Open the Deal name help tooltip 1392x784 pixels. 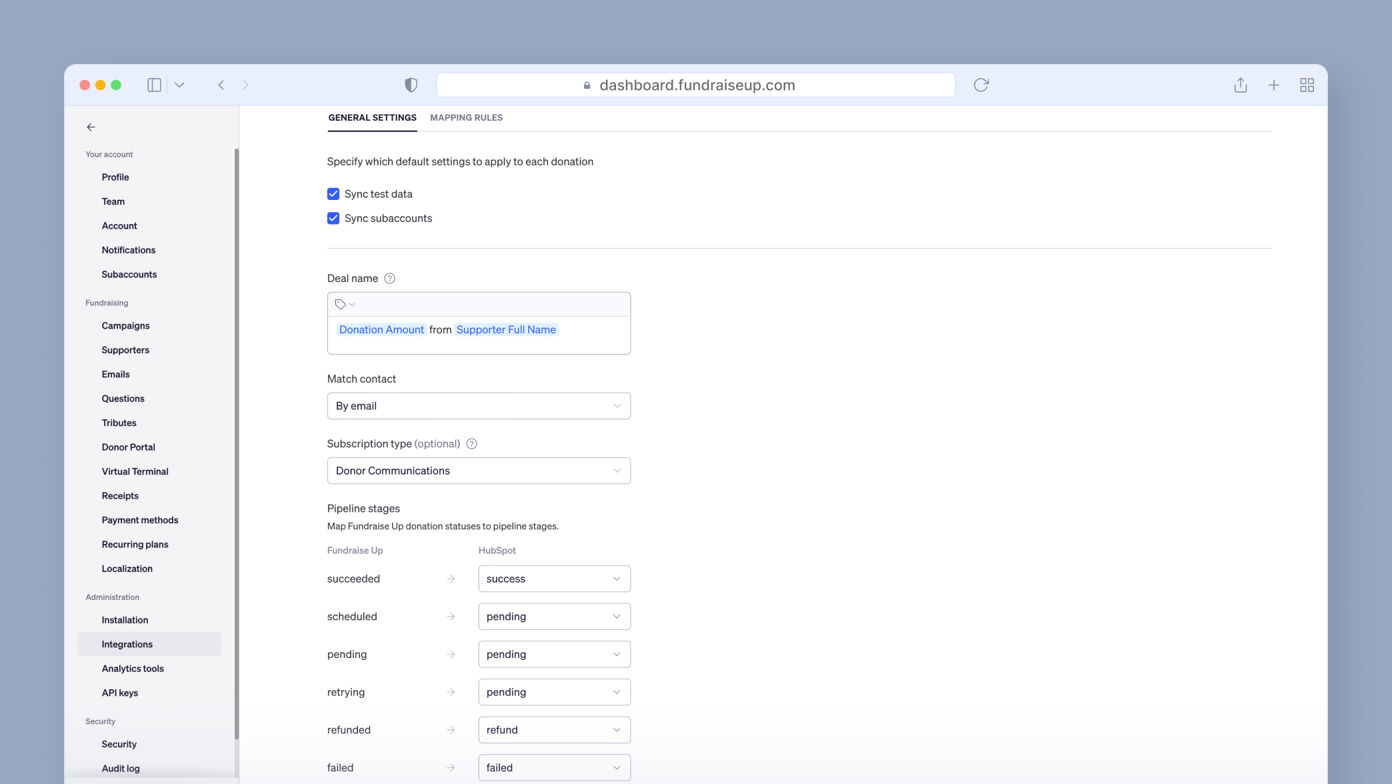[390, 278]
